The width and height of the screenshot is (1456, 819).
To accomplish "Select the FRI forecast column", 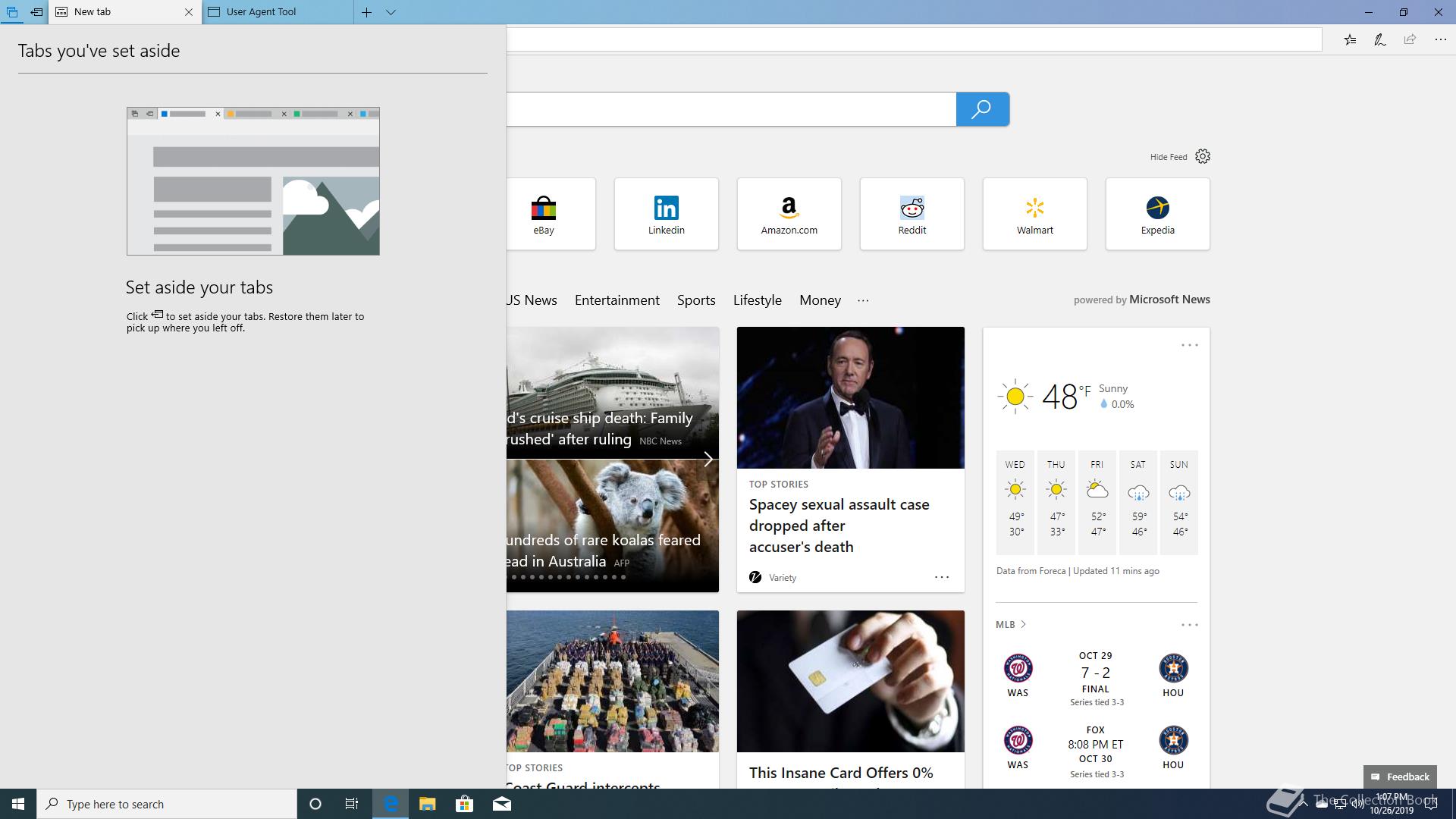I will click(x=1097, y=502).
